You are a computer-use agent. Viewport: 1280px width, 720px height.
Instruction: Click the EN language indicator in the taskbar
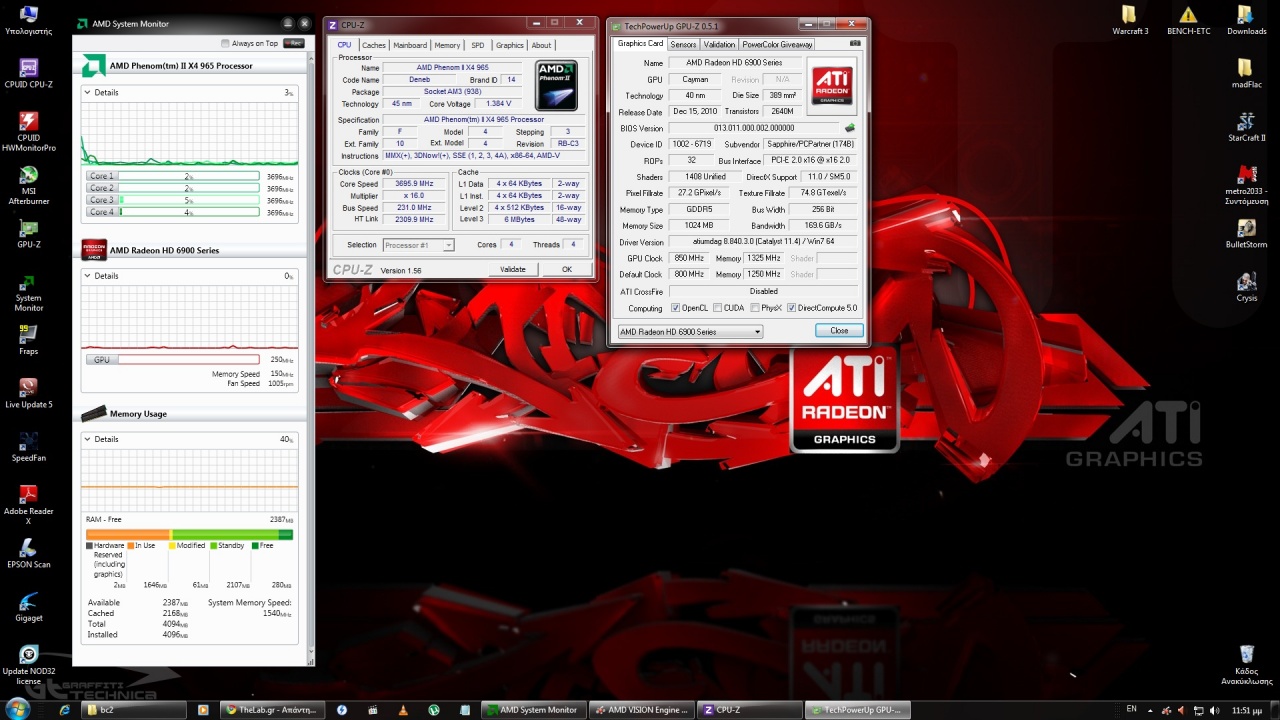[x=1131, y=709]
